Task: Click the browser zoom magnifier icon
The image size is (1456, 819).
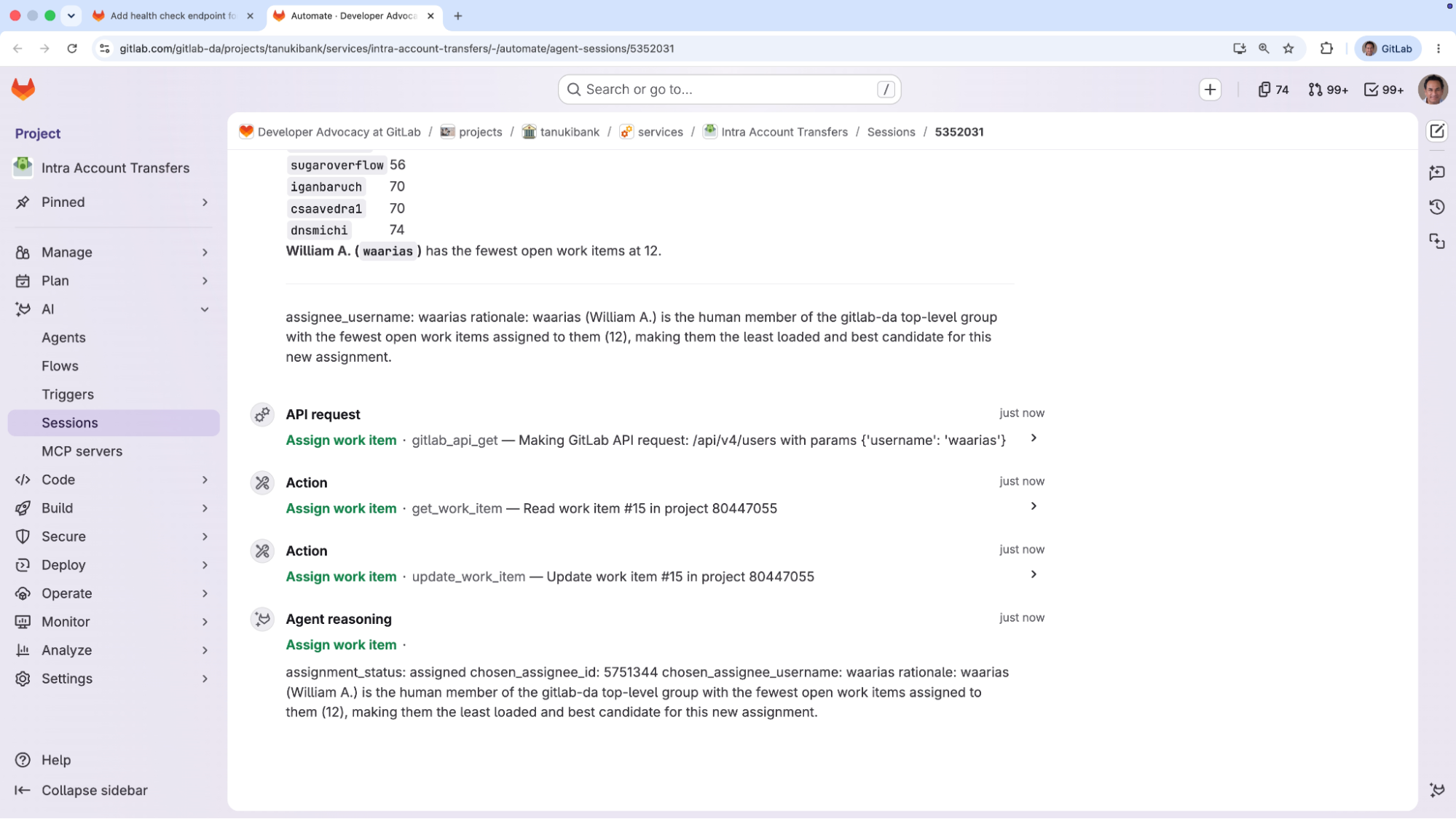Action: pos(1264,49)
